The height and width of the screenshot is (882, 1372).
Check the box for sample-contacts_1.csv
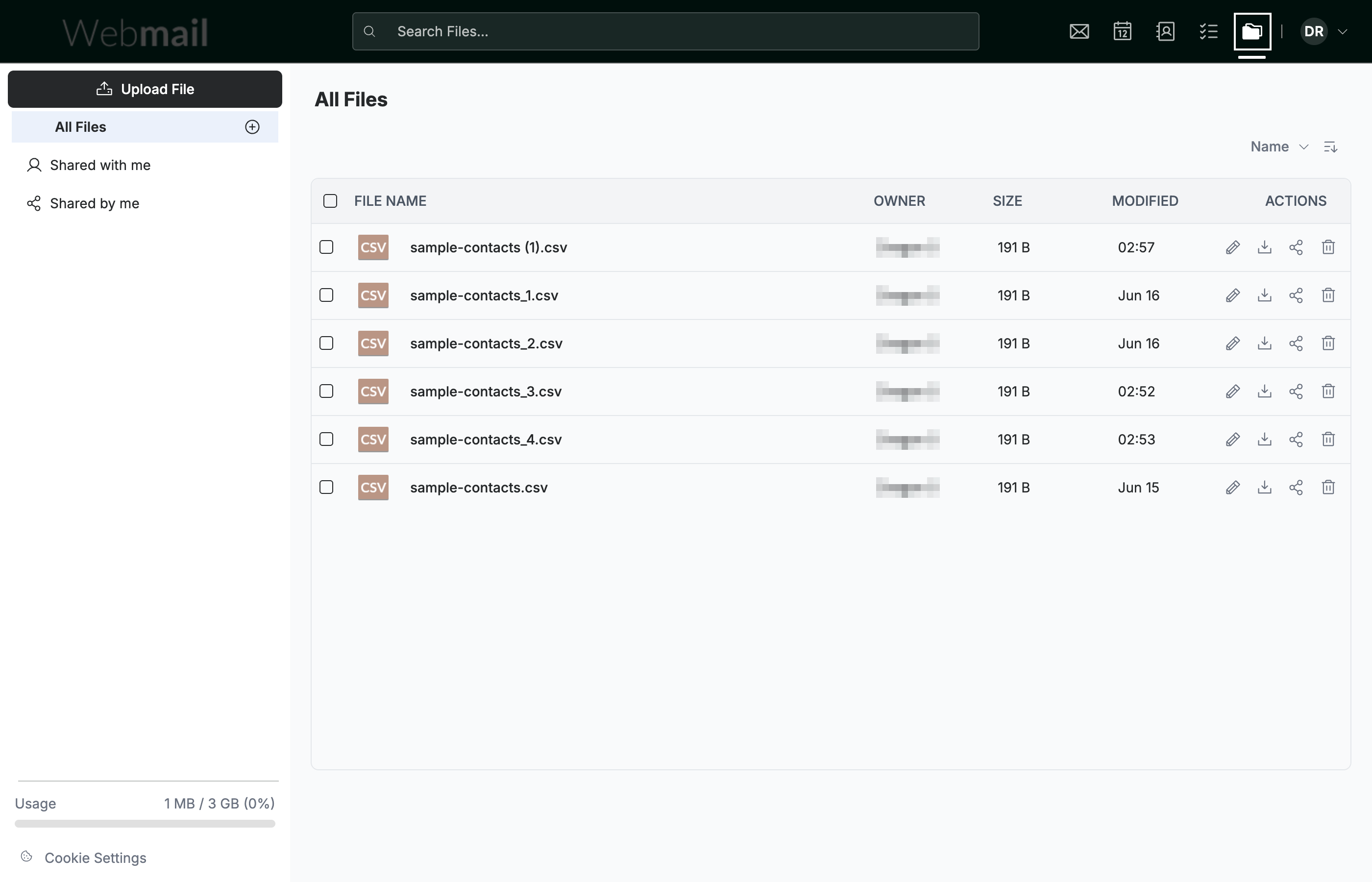click(x=326, y=295)
